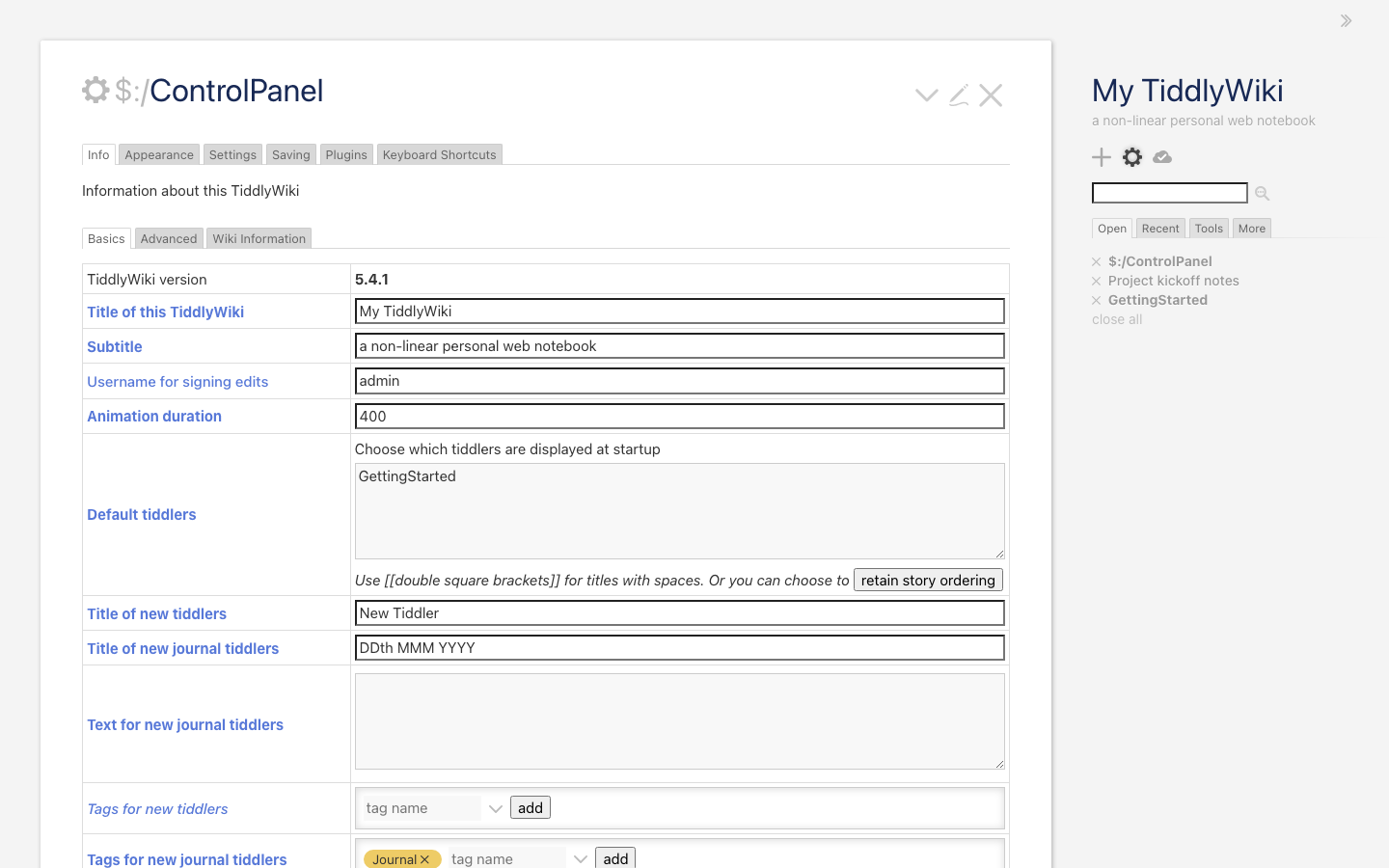Click the retain story ordering button

(928, 580)
